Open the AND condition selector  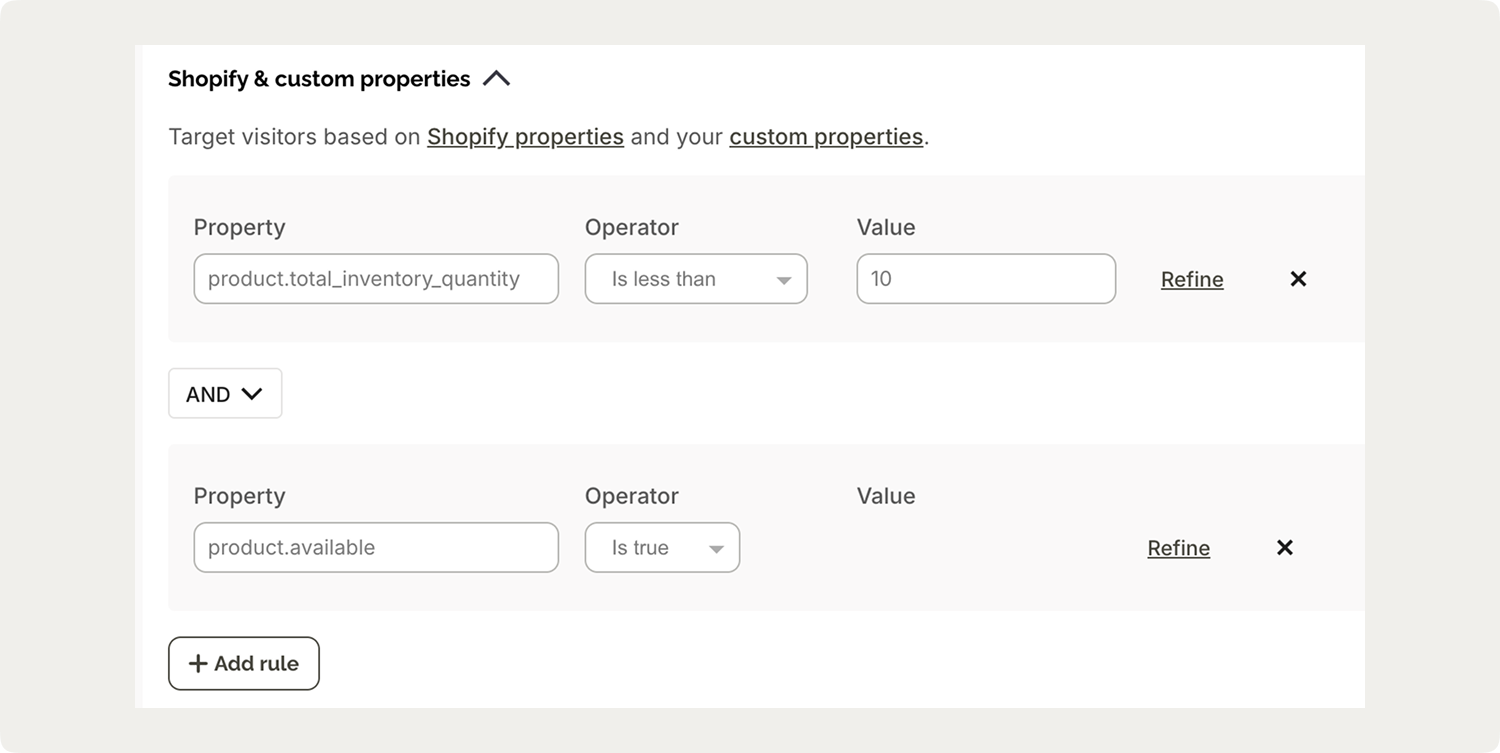pyautogui.click(x=225, y=394)
